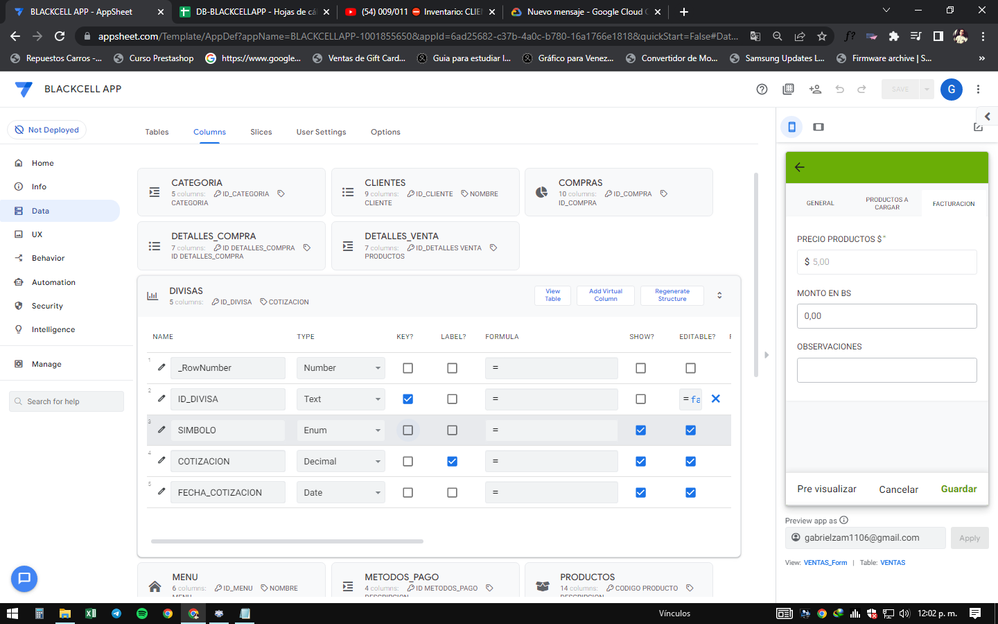Click the edit pencil for the SIMBOLO column
This screenshot has width=998, height=624.
click(161, 430)
